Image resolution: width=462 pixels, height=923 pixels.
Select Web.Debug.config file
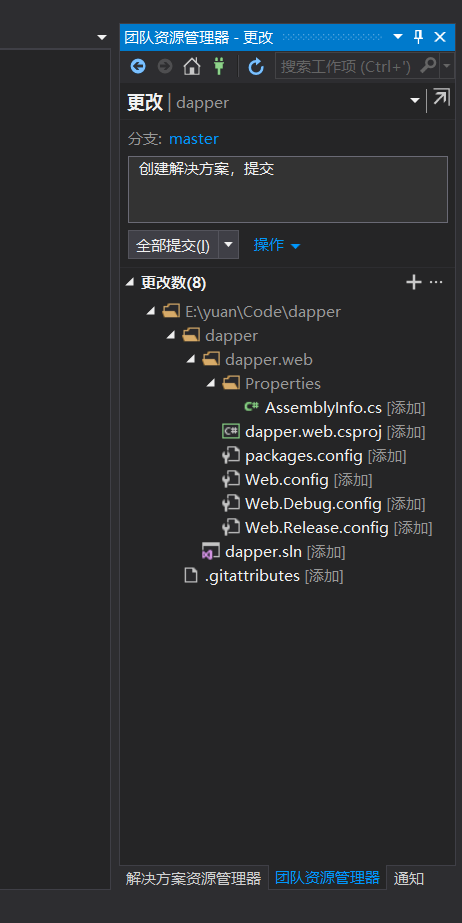click(313, 504)
